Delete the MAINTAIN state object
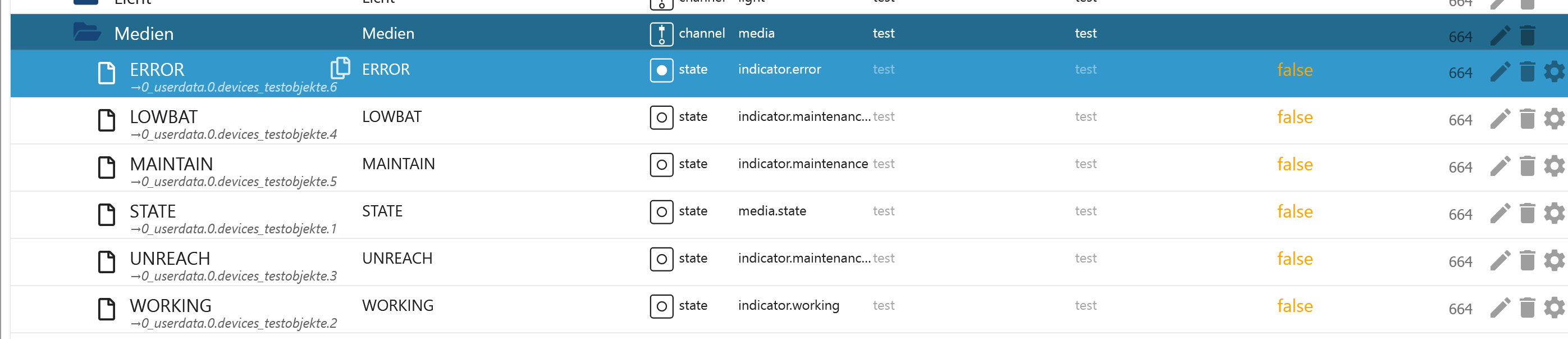 click(x=1527, y=166)
